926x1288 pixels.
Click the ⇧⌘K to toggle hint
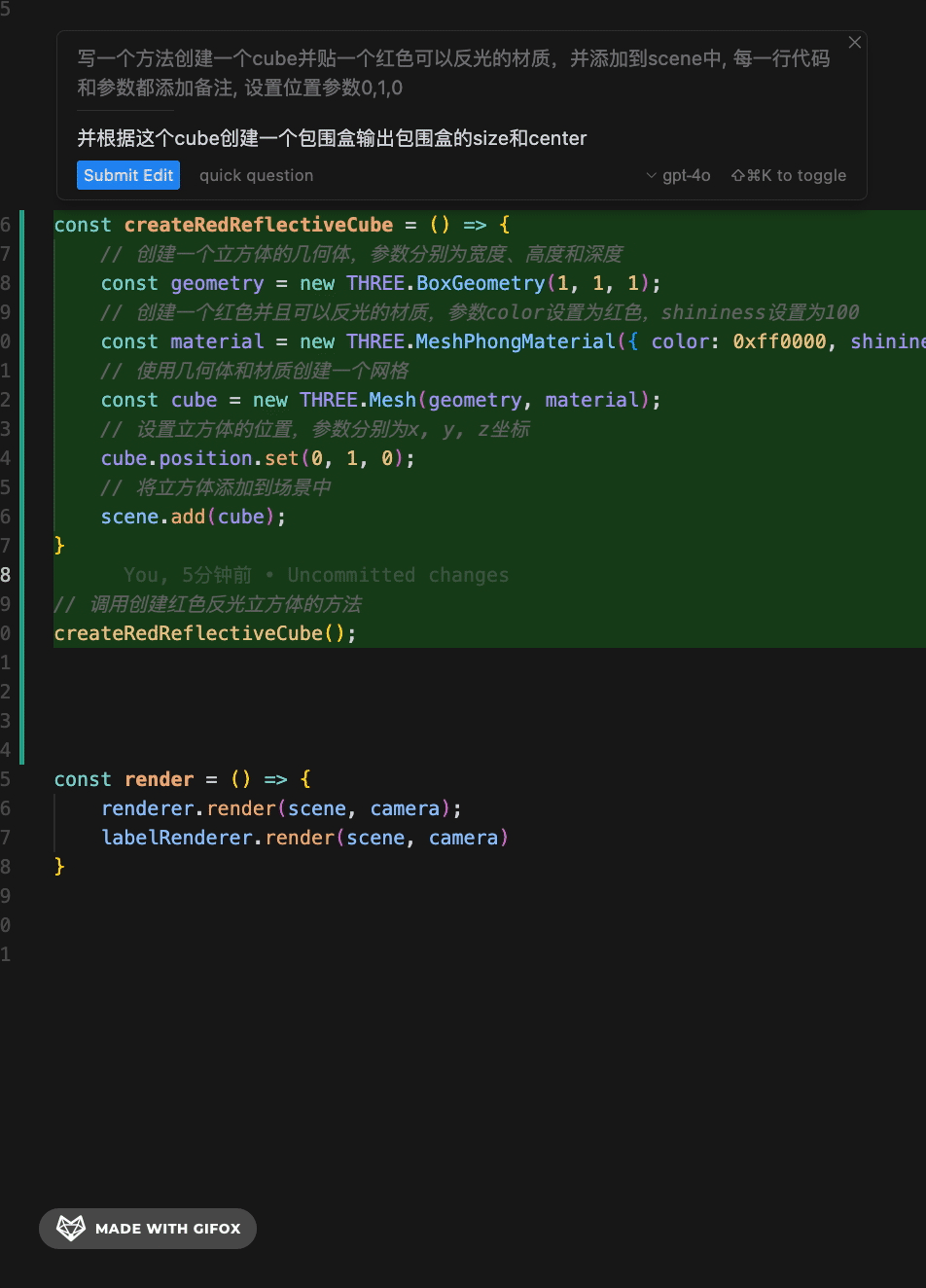coord(789,176)
